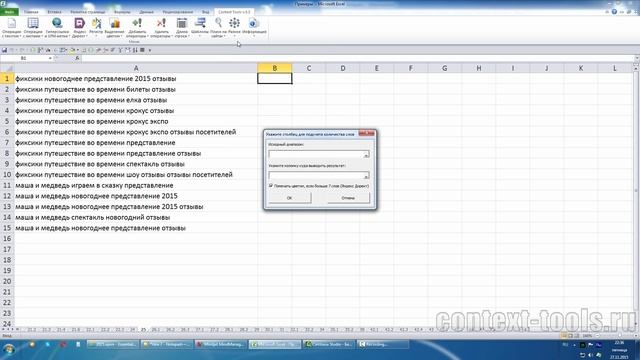This screenshot has height=360, width=640.
Task: Open the Add operators tool
Action: 137,28
